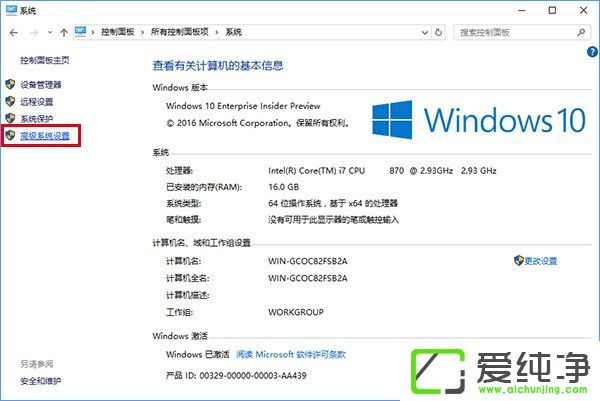Viewport: 600px width, 401px height.
Task: Open help with the blue question icon
Action: pos(592,52)
